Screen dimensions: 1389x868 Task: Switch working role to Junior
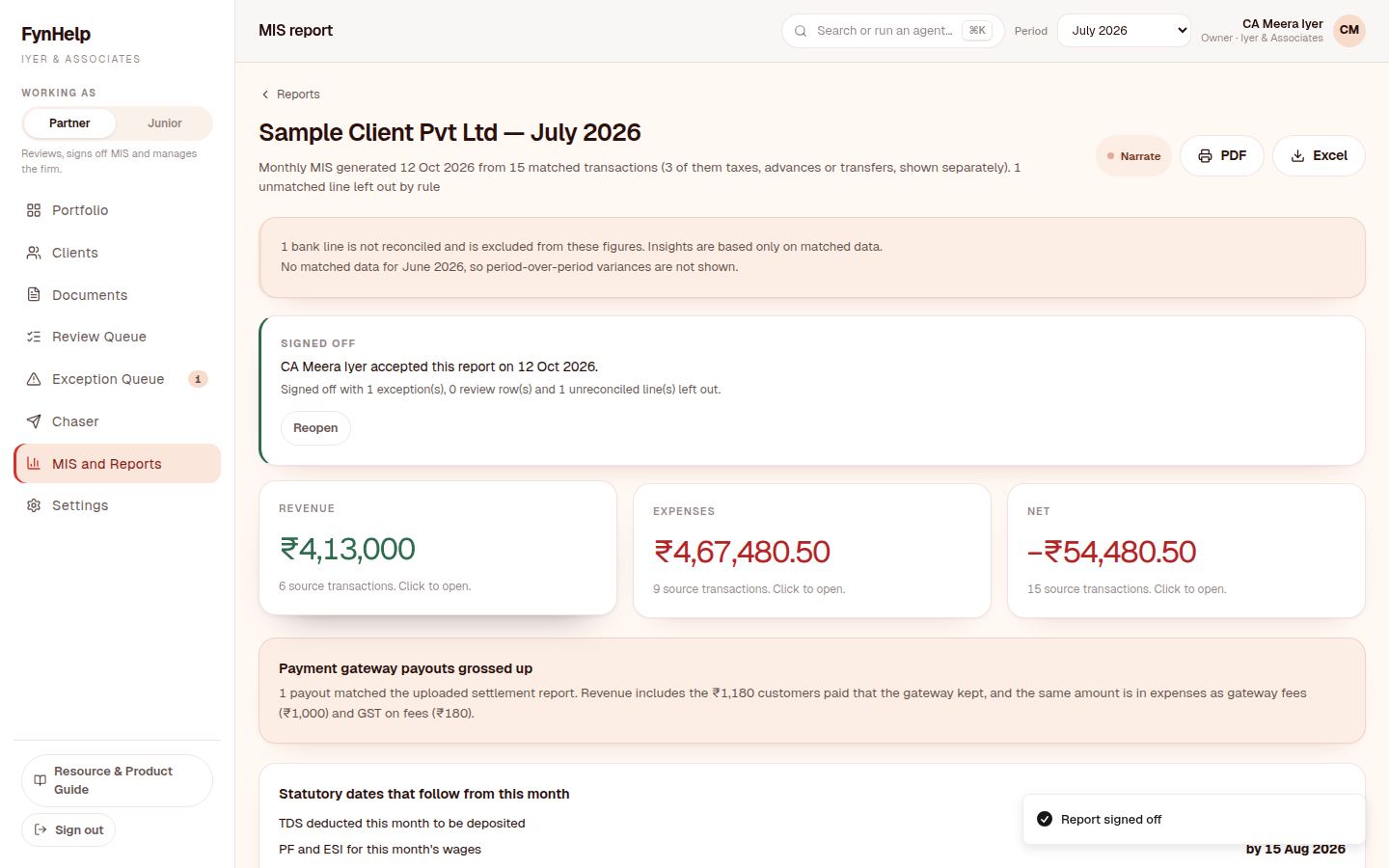[165, 123]
